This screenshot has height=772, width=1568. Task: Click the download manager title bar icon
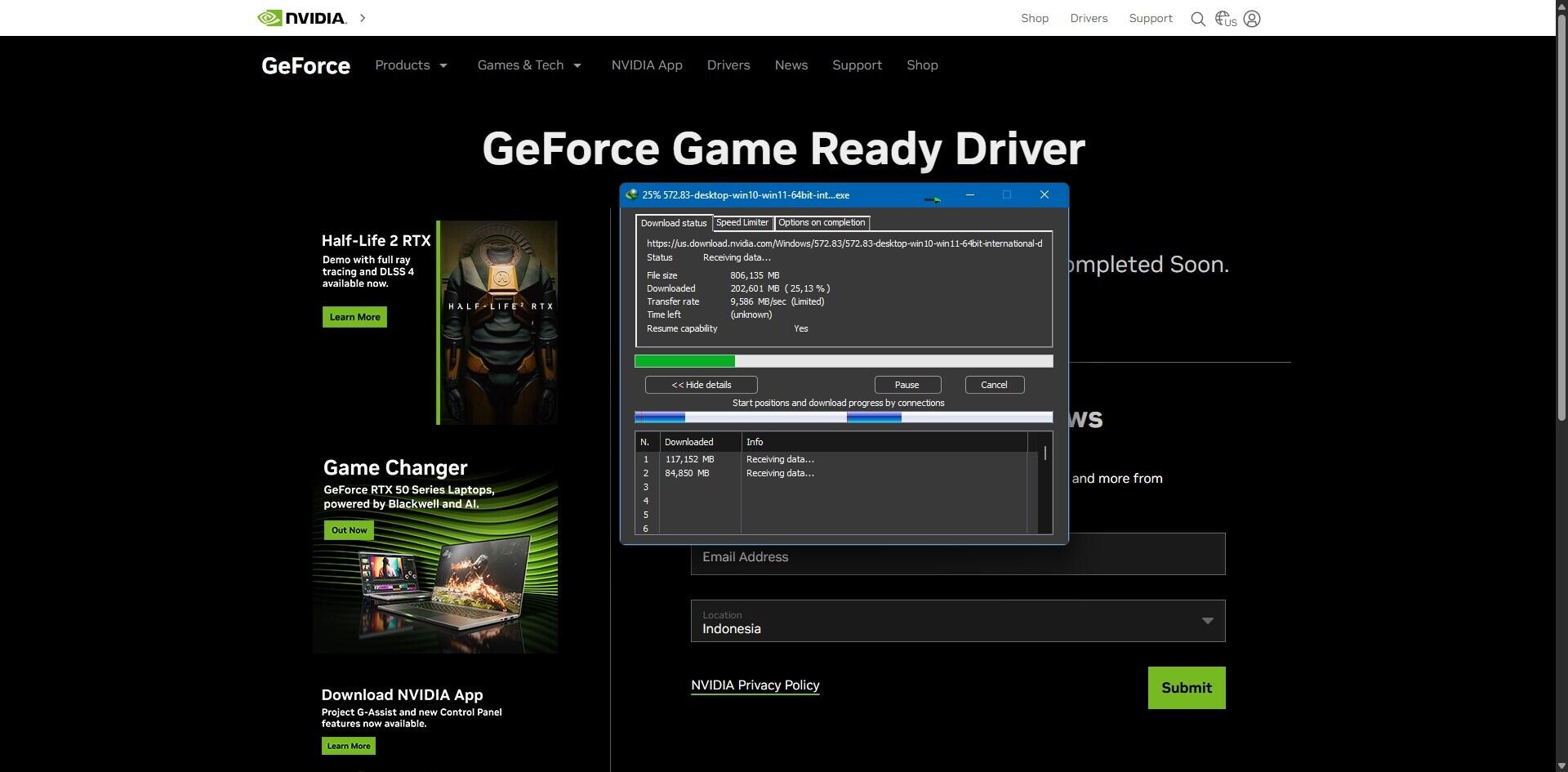pyautogui.click(x=631, y=195)
